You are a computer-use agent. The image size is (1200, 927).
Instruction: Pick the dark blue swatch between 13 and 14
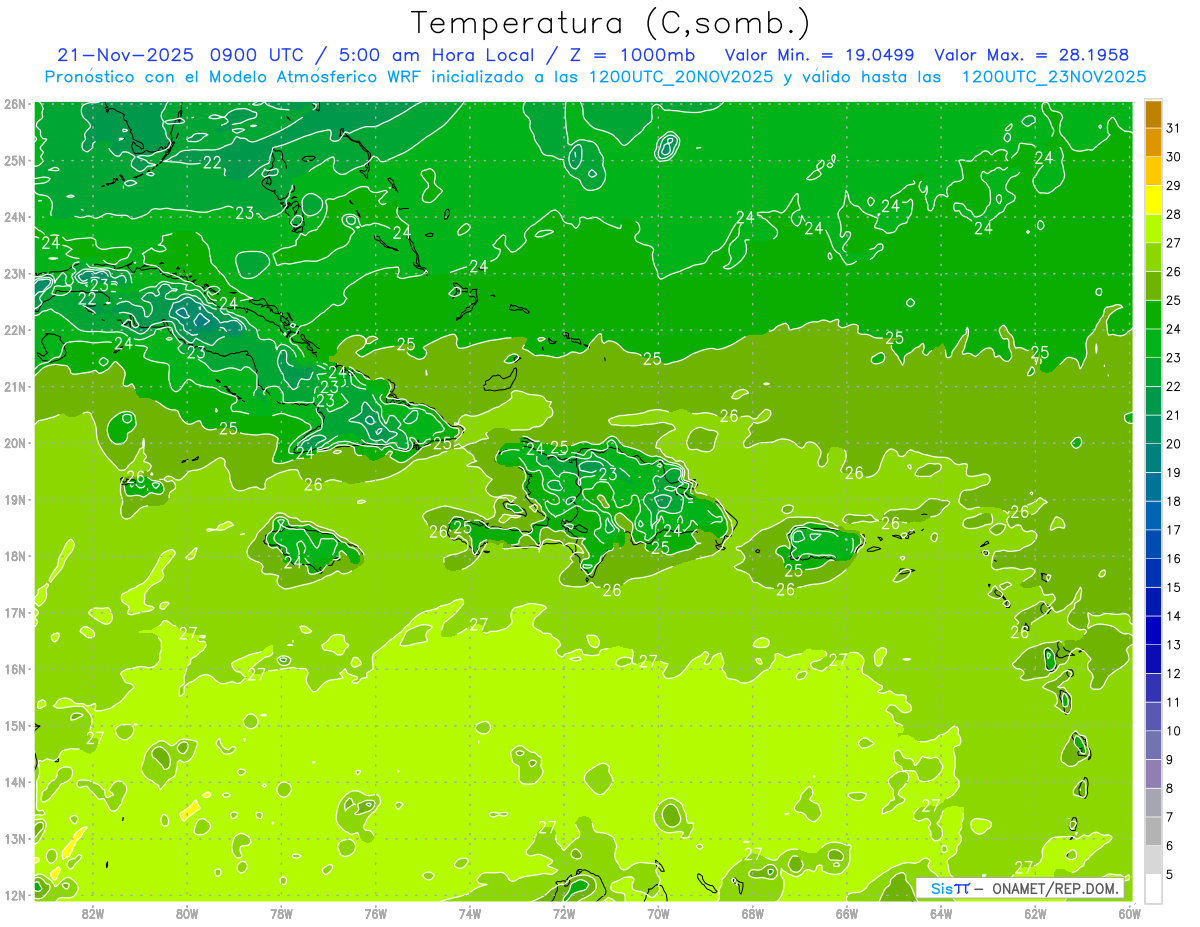pyautogui.click(x=1153, y=630)
